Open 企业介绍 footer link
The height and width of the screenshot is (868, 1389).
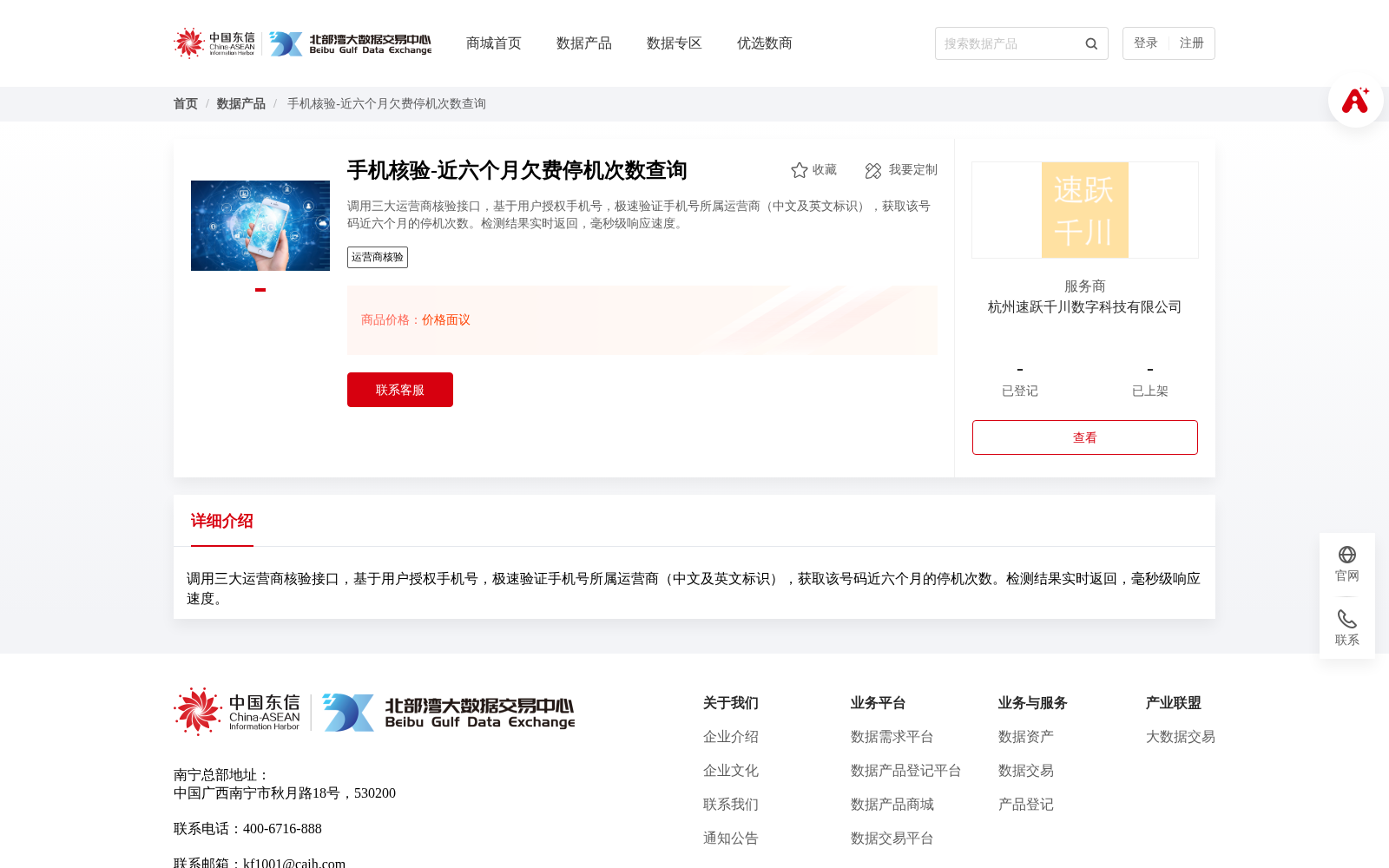(731, 737)
